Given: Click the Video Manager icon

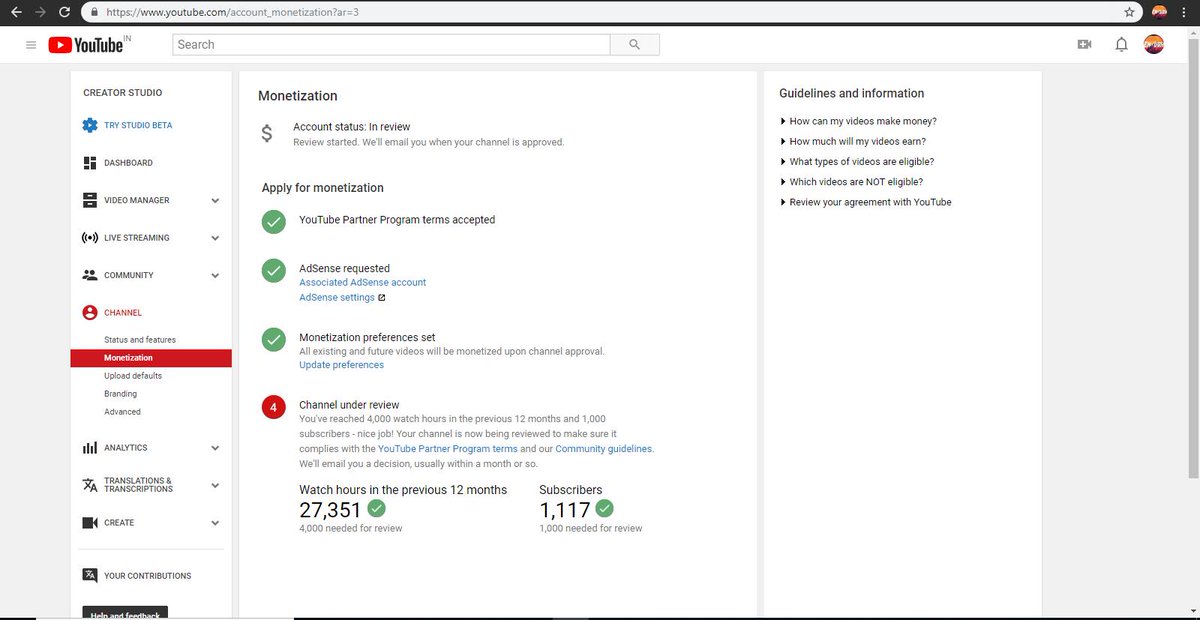Looking at the screenshot, I should [x=90, y=200].
